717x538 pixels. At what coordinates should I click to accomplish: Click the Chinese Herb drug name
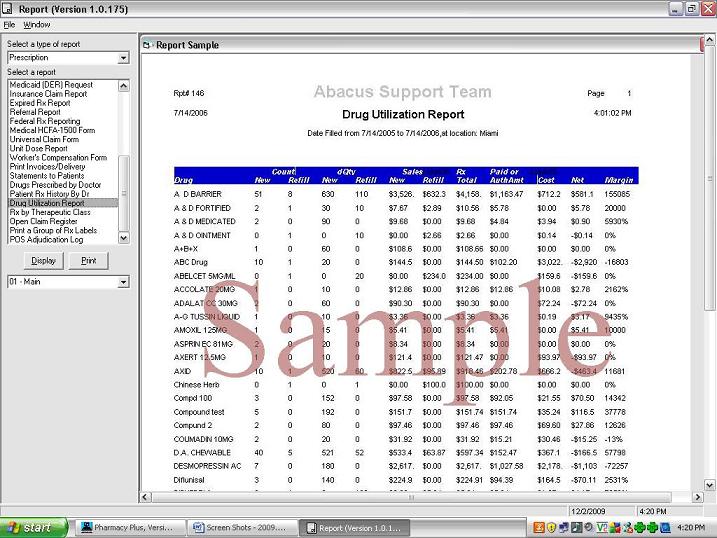tap(197, 385)
